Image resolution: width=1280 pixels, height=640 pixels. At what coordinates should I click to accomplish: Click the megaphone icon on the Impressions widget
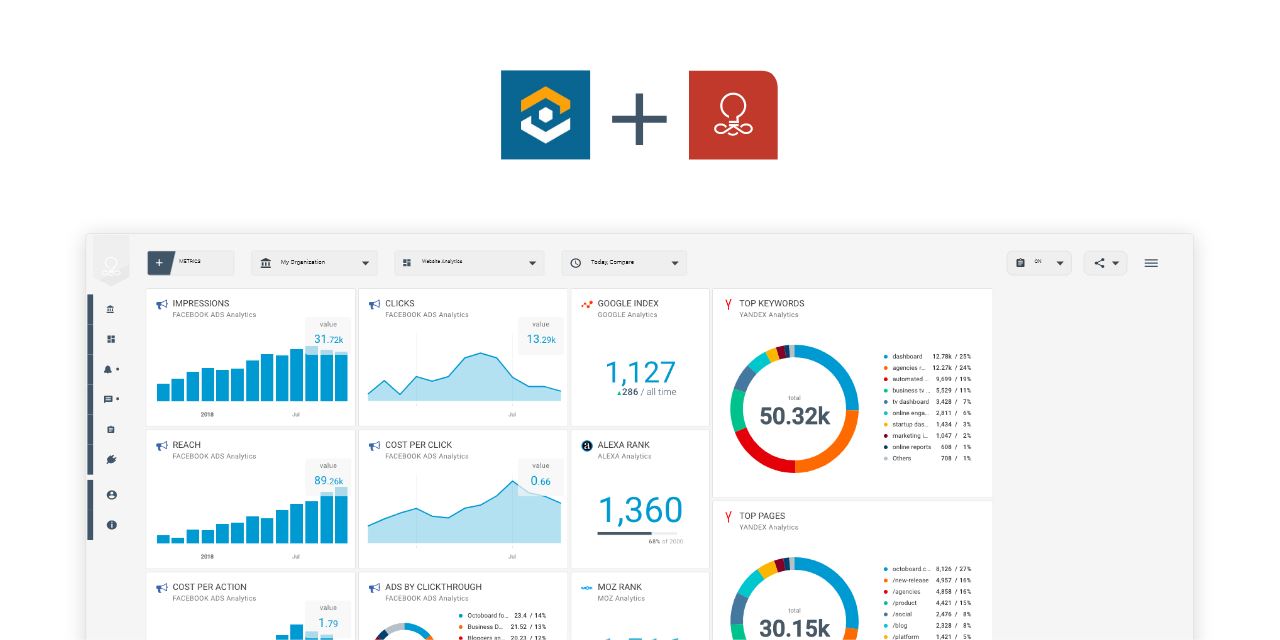pyautogui.click(x=162, y=304)
